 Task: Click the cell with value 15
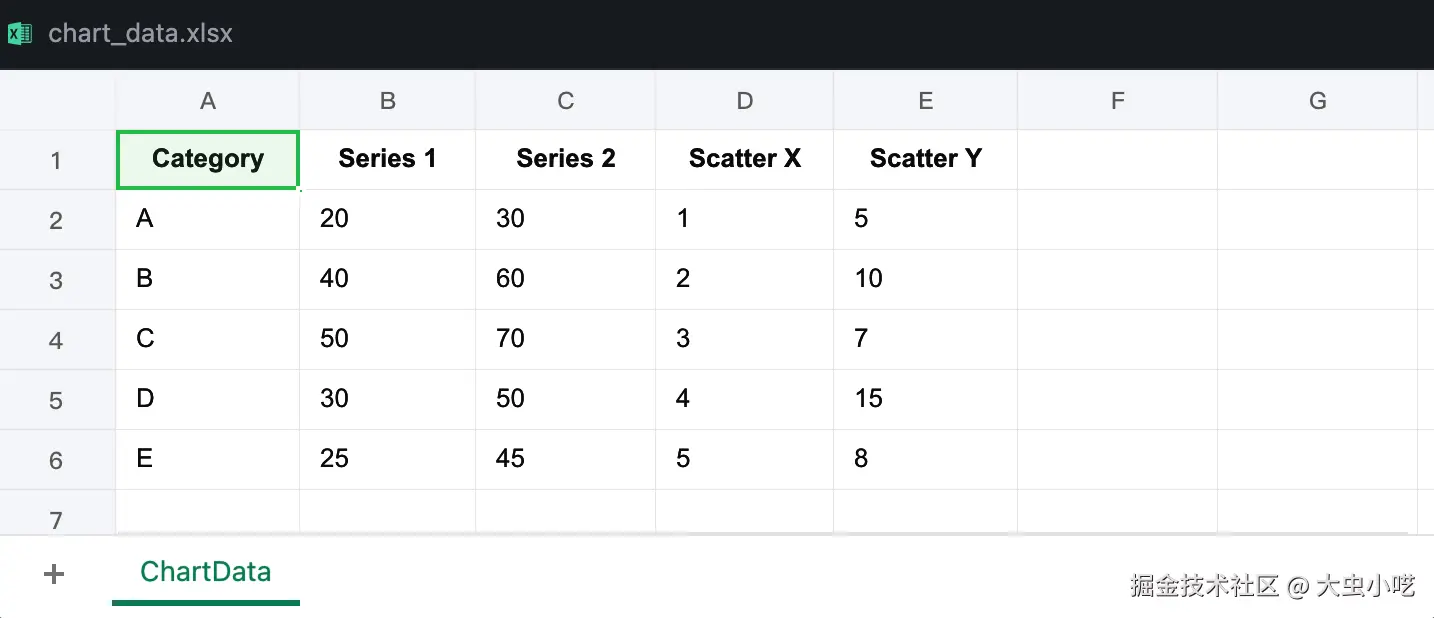925,399
